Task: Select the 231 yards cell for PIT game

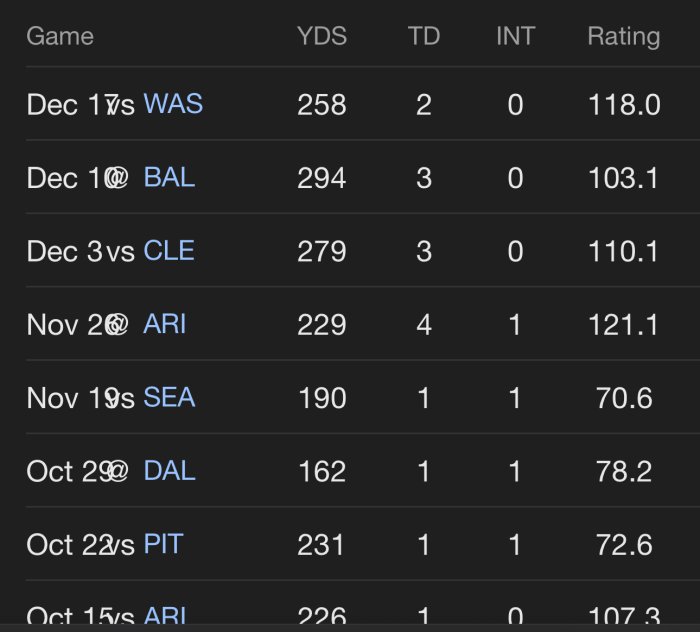Action: pyautogui.click(x=322, y=545)
